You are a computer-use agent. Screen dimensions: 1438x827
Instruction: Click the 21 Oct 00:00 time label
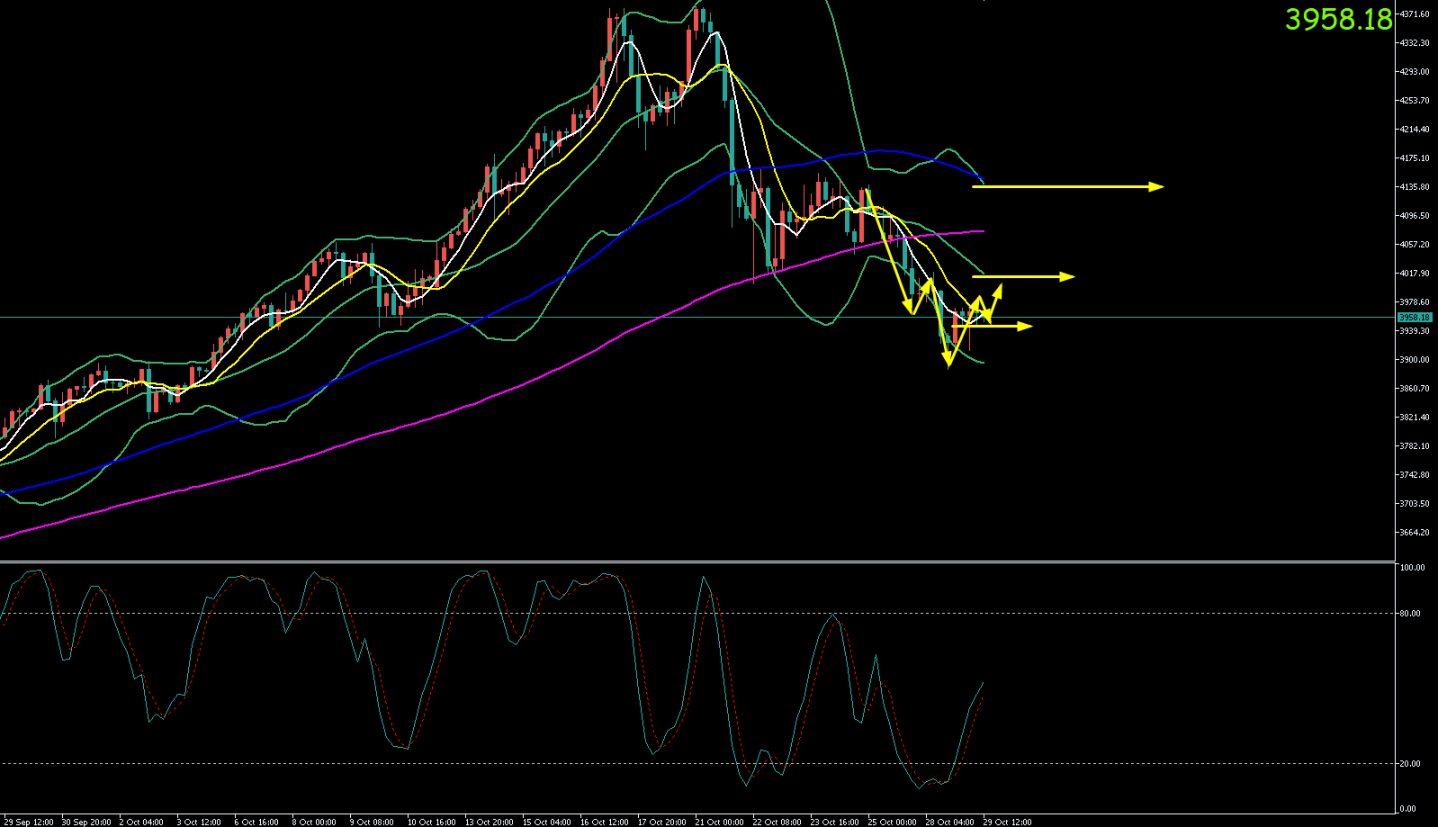pos(720,821)
